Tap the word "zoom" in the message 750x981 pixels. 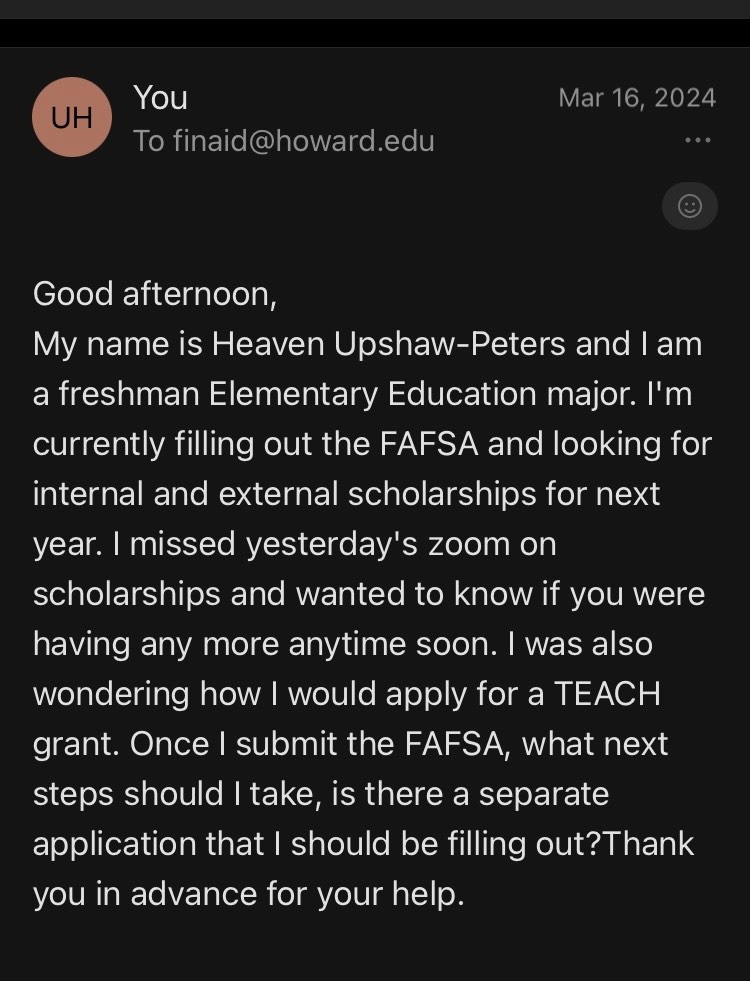[x=469, y=544]
